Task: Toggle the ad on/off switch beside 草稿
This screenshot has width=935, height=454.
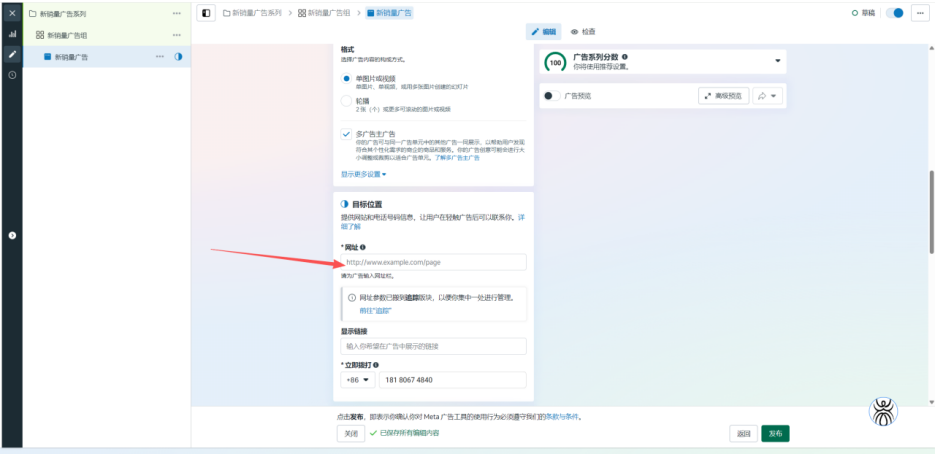Action: point(895,13)
